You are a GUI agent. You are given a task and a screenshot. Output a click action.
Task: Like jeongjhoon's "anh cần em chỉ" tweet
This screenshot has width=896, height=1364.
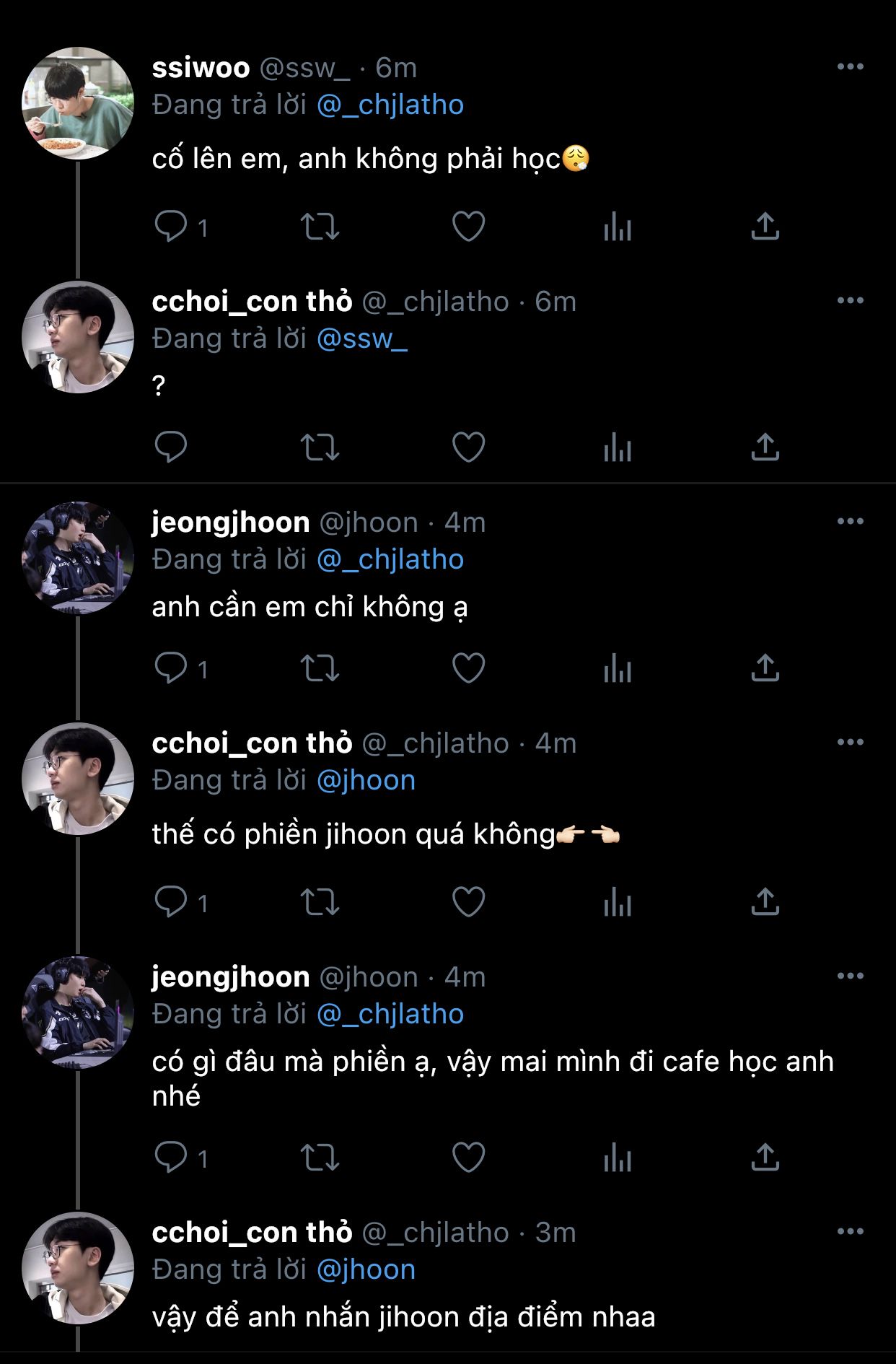pos(468,668)
